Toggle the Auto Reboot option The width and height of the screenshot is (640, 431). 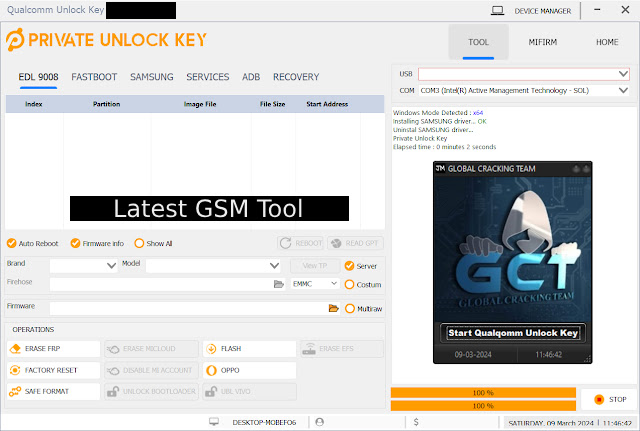(x=33, y=243)
